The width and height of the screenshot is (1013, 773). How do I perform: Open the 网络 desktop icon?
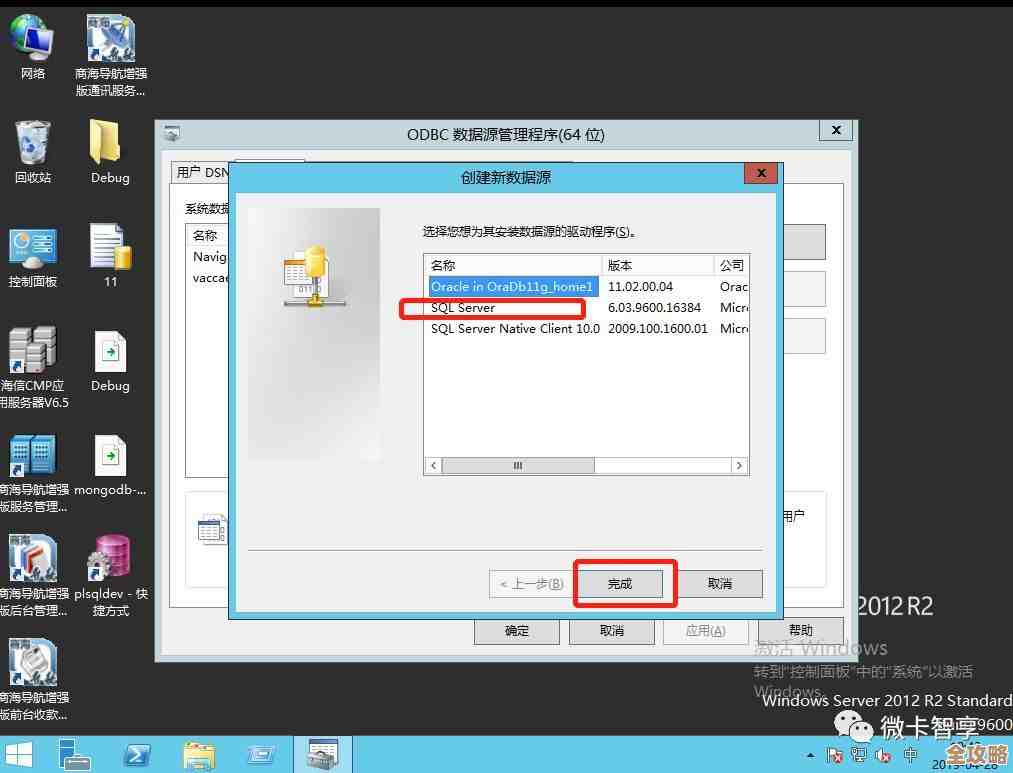[x=33, y=40]
